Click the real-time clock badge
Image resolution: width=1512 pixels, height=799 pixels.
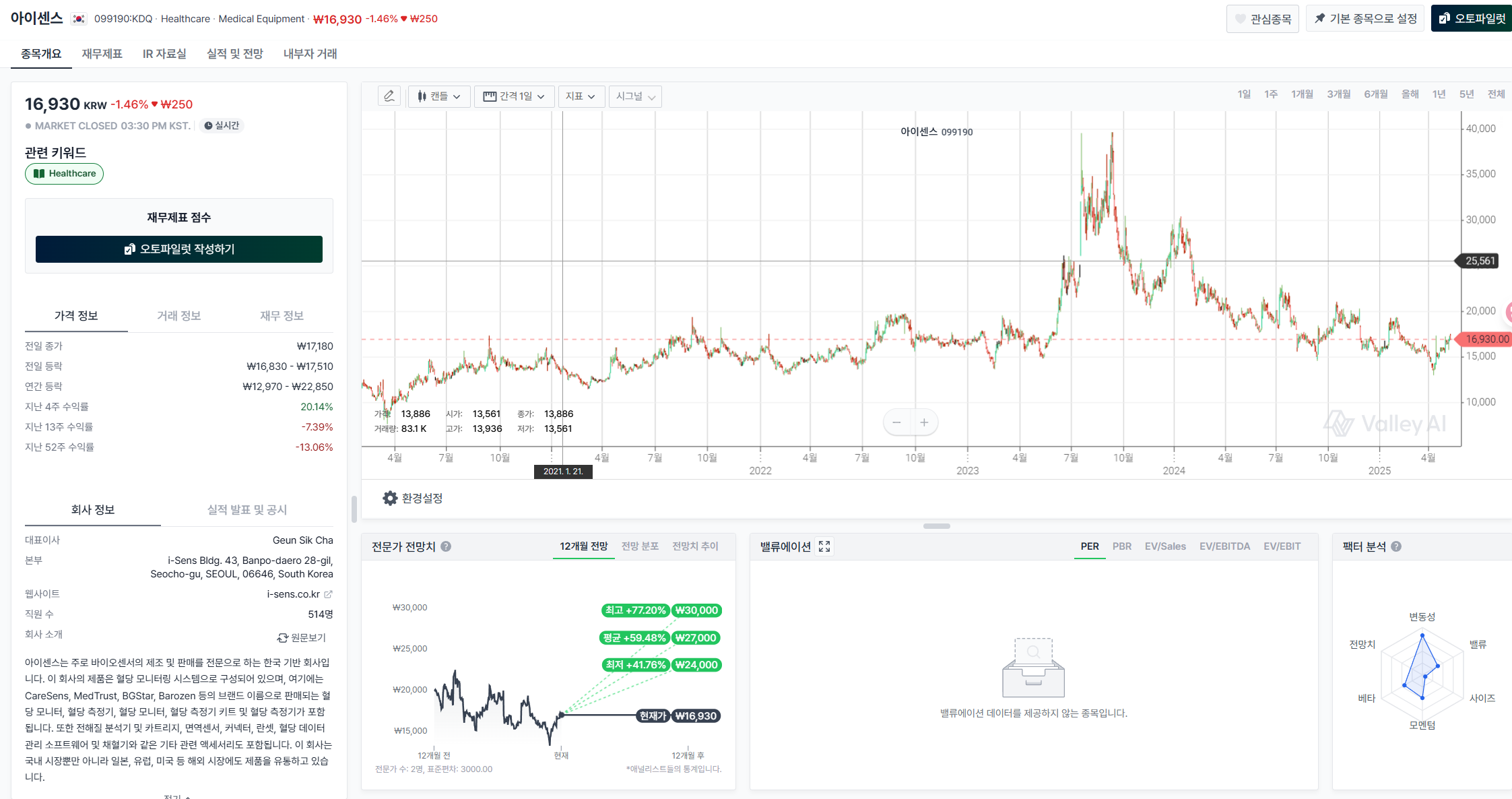[x=222, y=125]
